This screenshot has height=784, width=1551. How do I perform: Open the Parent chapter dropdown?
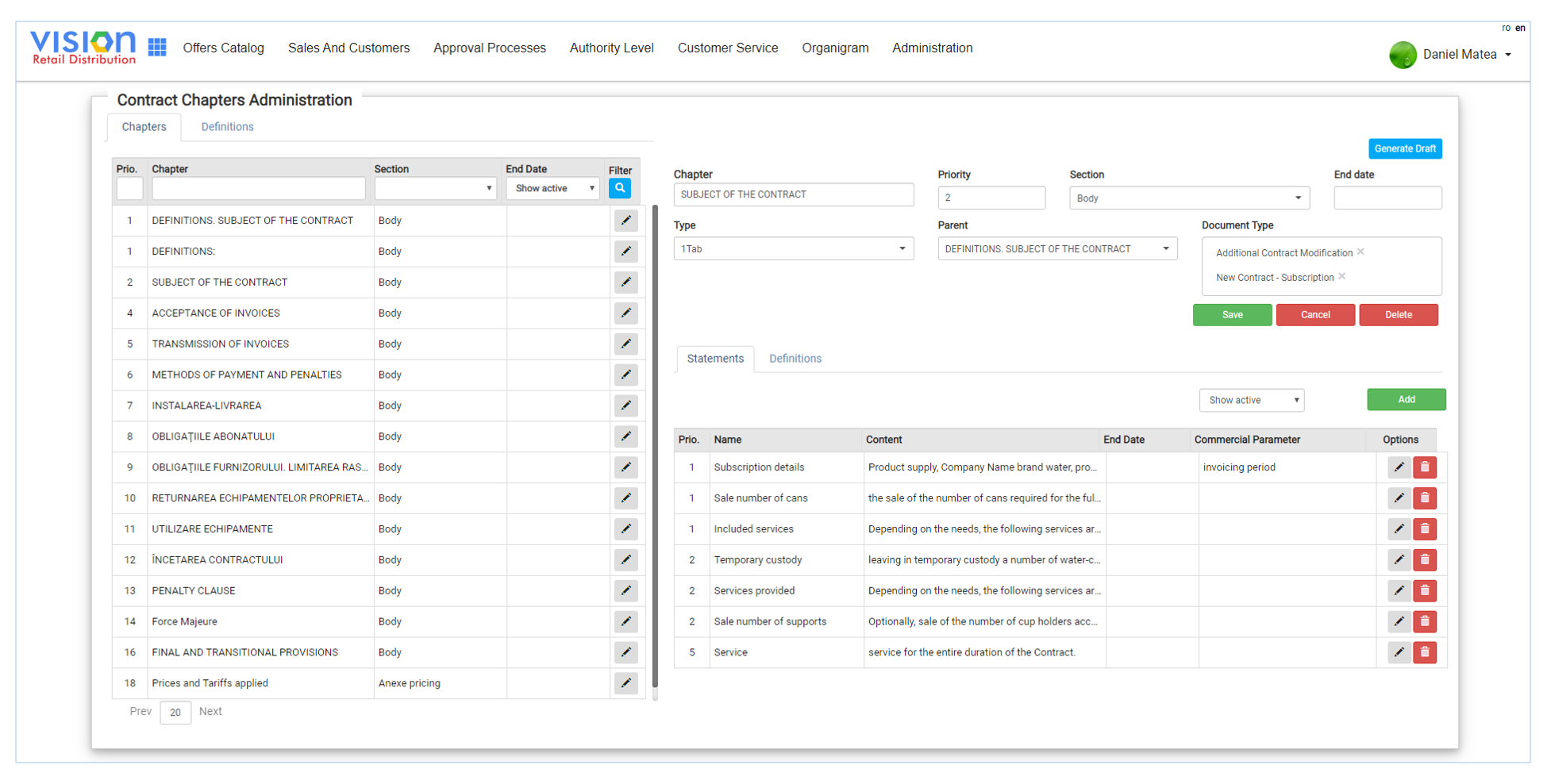point(1057,249)
